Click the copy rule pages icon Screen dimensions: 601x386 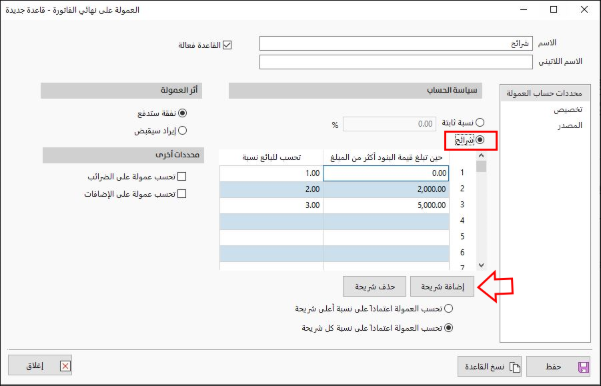pos(514,367)
